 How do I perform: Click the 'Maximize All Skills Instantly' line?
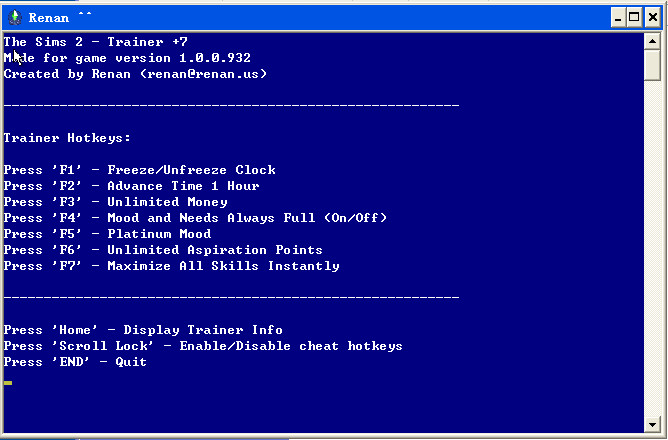(172, 266)
